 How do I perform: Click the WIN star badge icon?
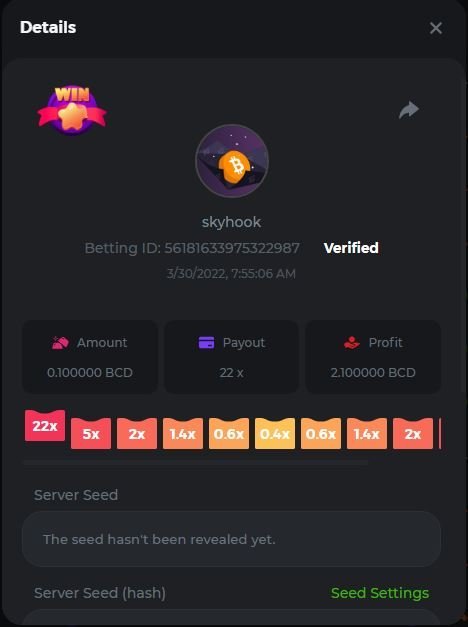point(72,110)
